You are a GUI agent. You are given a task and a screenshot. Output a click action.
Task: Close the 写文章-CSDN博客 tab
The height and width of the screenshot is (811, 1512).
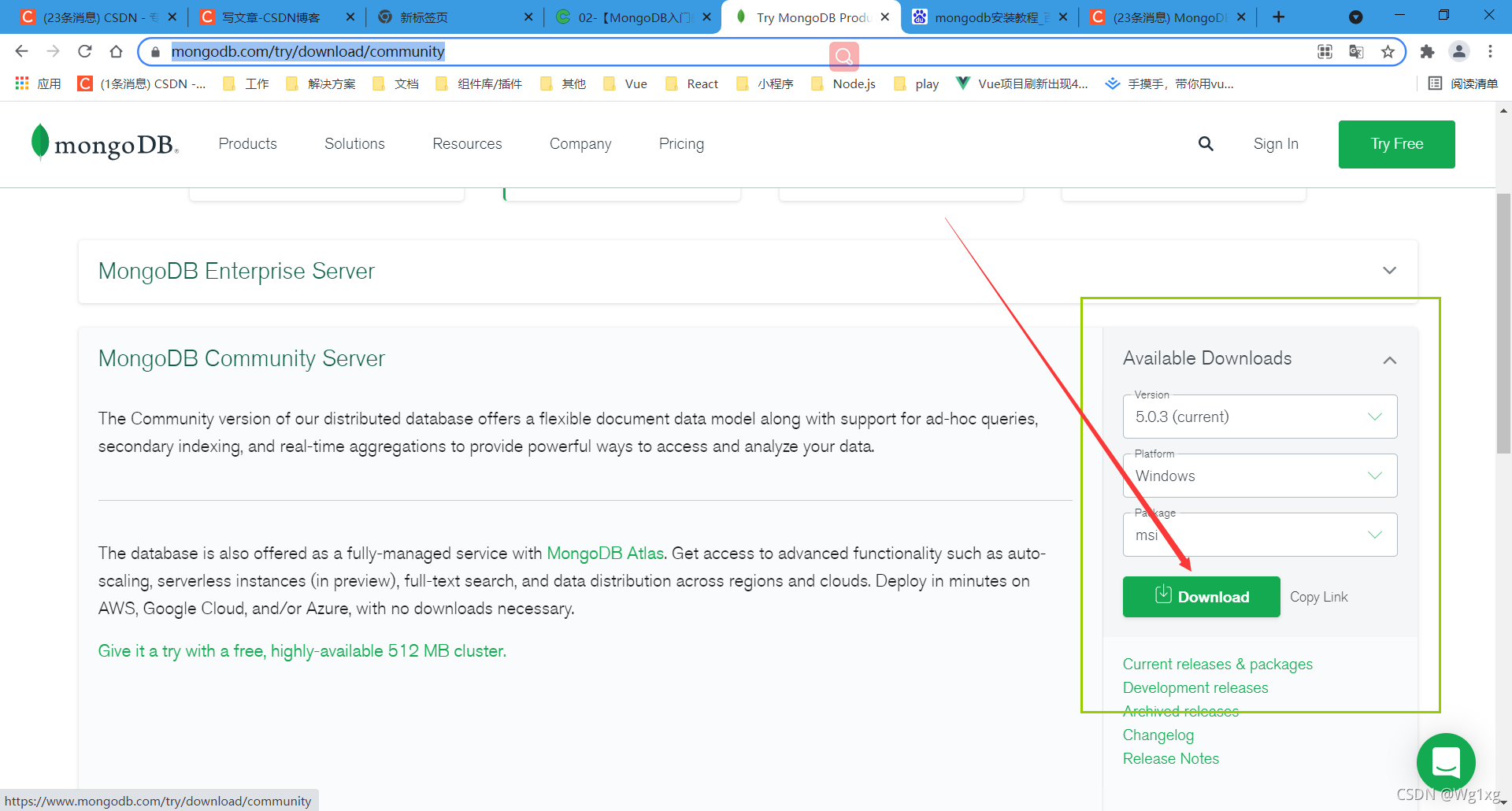[350, 17]
